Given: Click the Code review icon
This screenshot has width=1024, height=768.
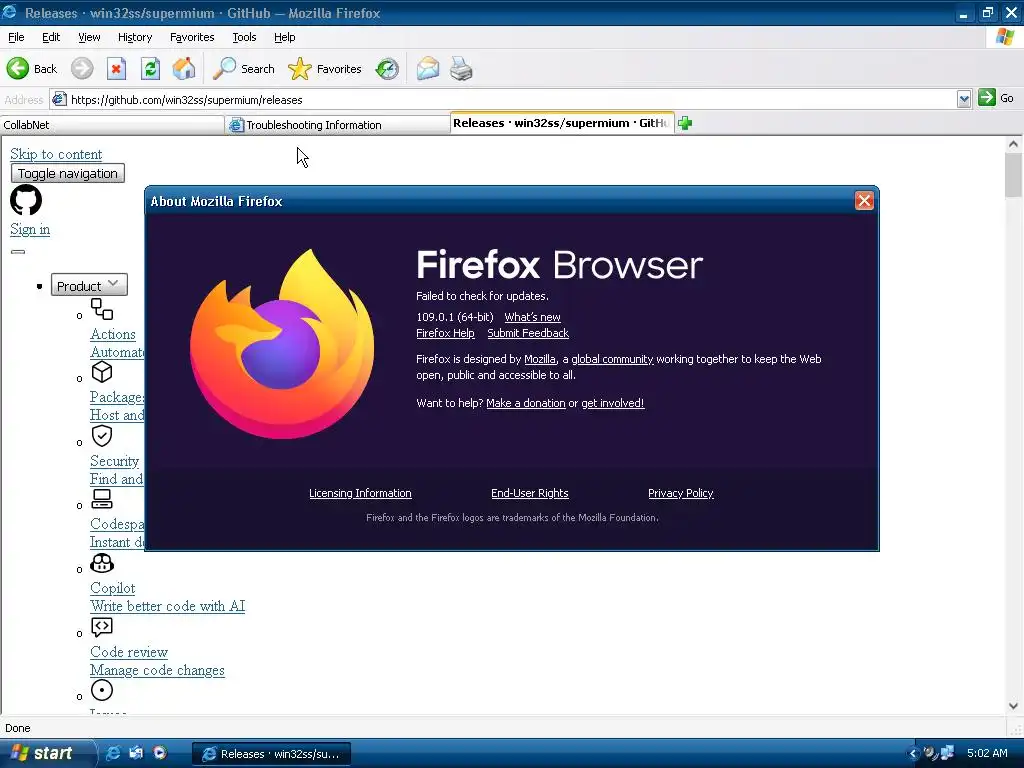Looking at the screenshot, I should (x=102, y=627).
